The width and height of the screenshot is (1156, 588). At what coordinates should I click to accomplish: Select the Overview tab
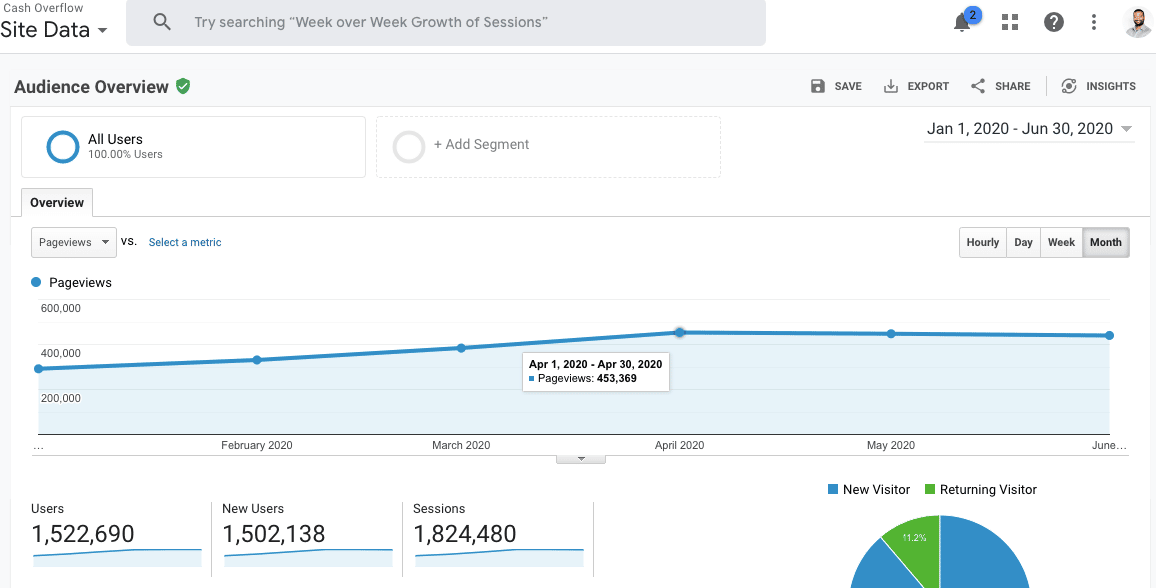pyautogui.click(x=57, y=202)
